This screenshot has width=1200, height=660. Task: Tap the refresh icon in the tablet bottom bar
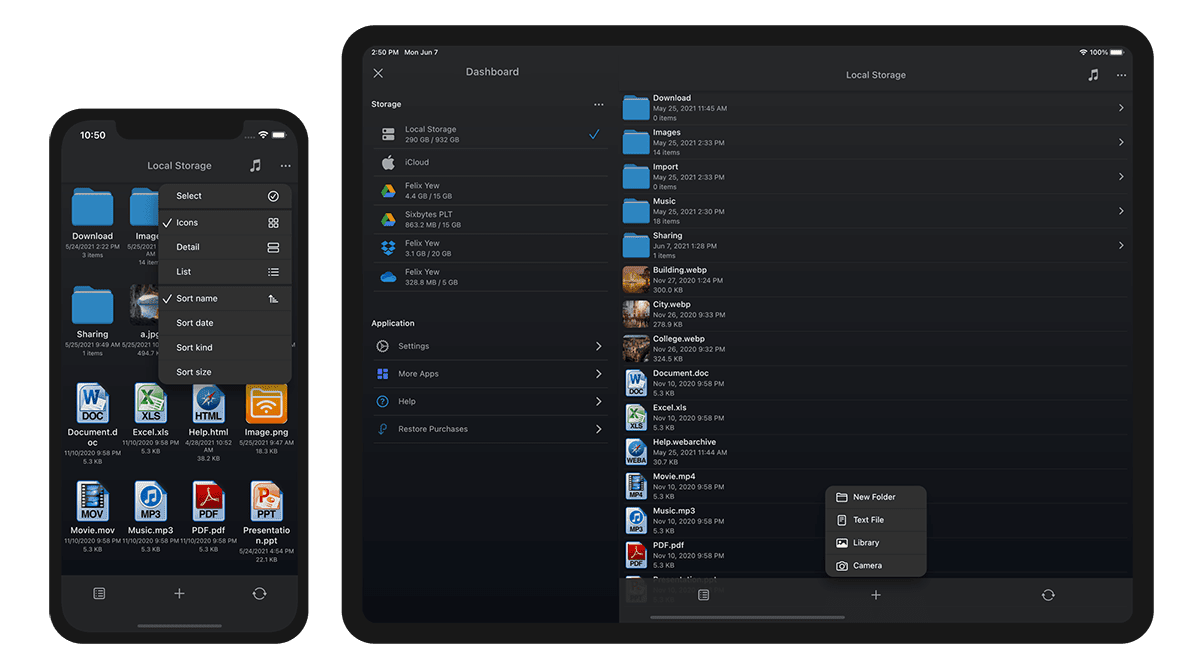click(x=1047, y=595)
